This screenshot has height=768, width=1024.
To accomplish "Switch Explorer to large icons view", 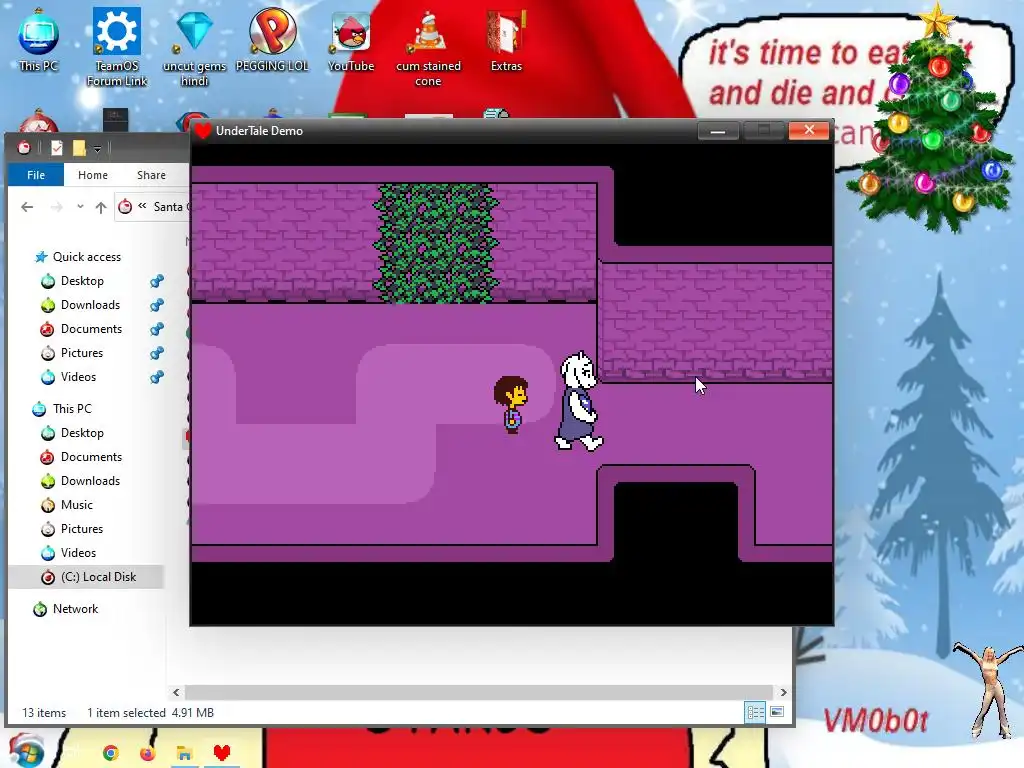I will pyautogui.click(x=776, y=712).
